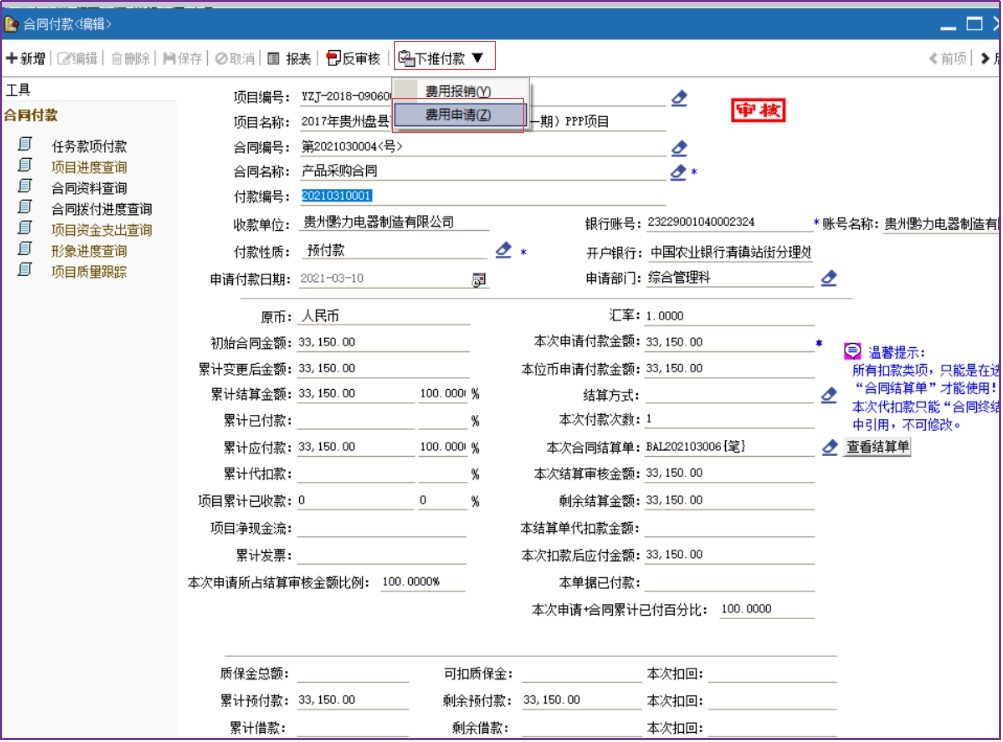Open 项目进度查询 in the left panel
Image resolution: width=1003 pixels, height=742 pixels.
coord(89,167)
